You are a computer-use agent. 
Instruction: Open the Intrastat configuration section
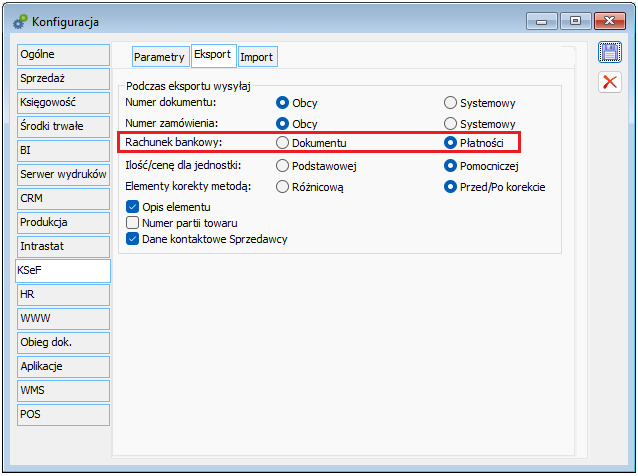62,246
